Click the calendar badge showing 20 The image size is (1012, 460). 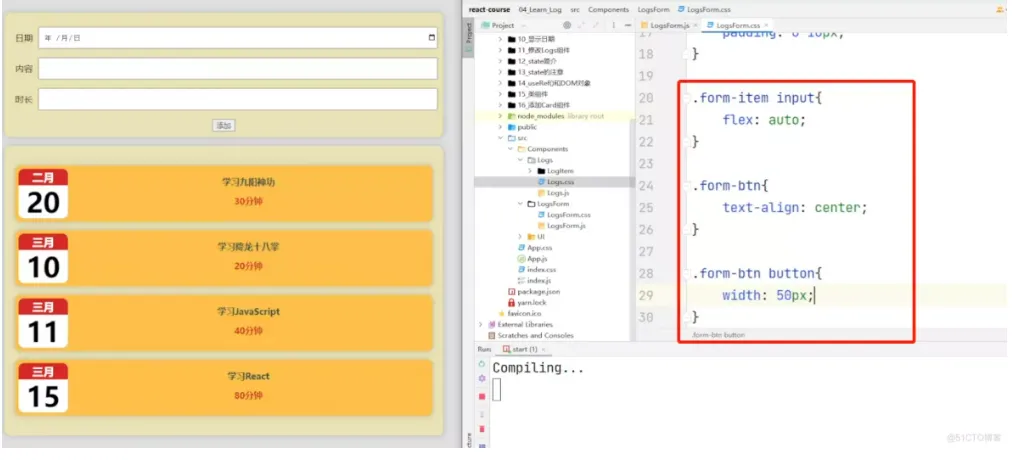tap(43, 194)
